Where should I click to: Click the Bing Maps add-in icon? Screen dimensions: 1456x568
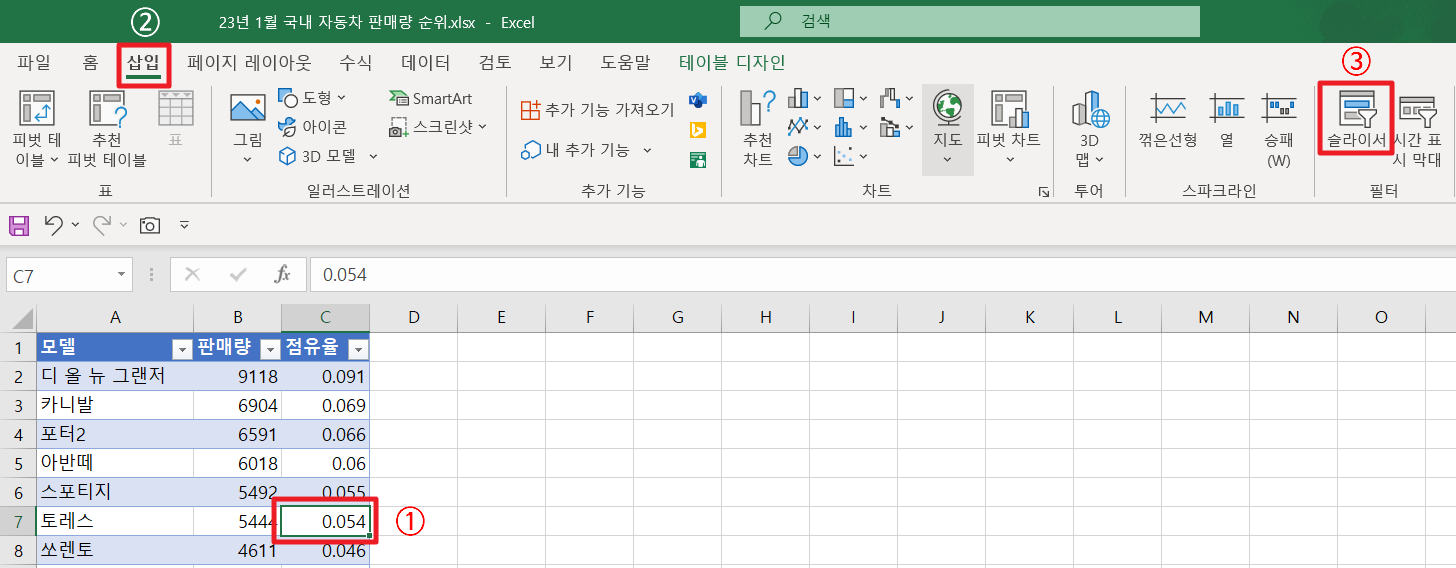(698, 130)
